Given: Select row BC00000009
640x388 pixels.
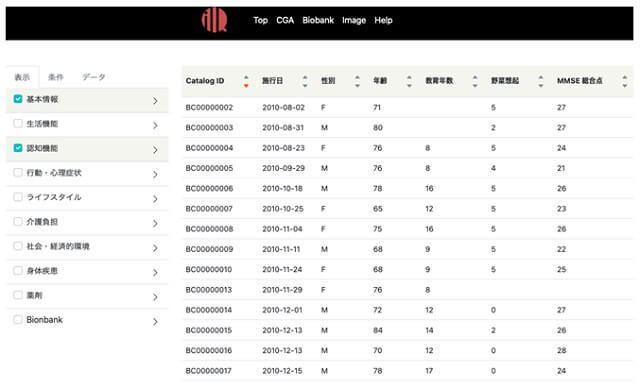Looking at the screenshot, I should 407,249.
